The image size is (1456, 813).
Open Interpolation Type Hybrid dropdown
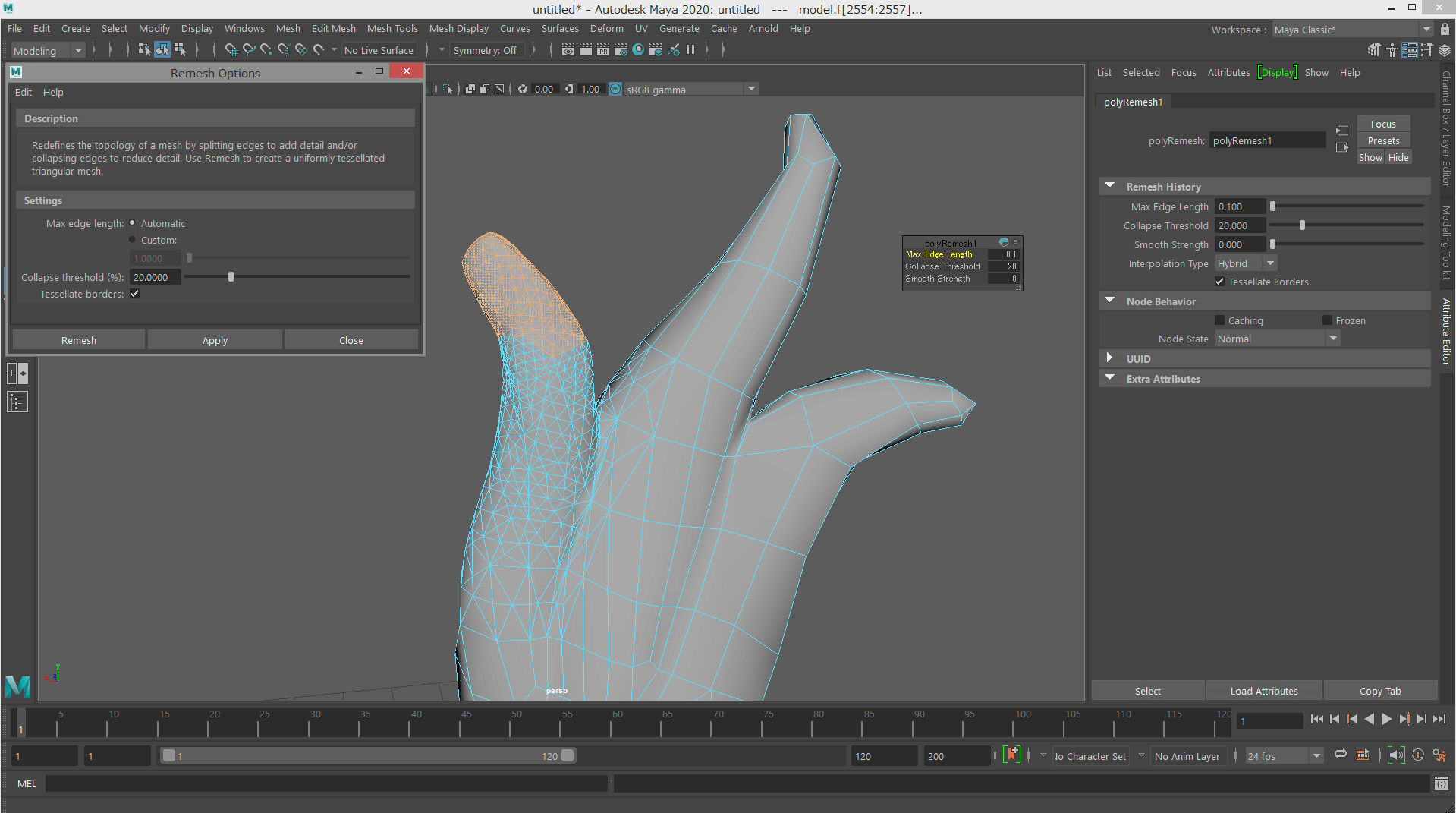pyautogui.click(x=1246, y=263)
